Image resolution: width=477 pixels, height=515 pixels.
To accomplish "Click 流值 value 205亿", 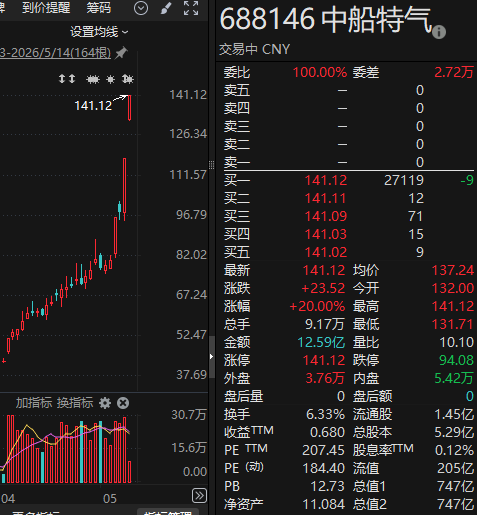I will point(455,468).
